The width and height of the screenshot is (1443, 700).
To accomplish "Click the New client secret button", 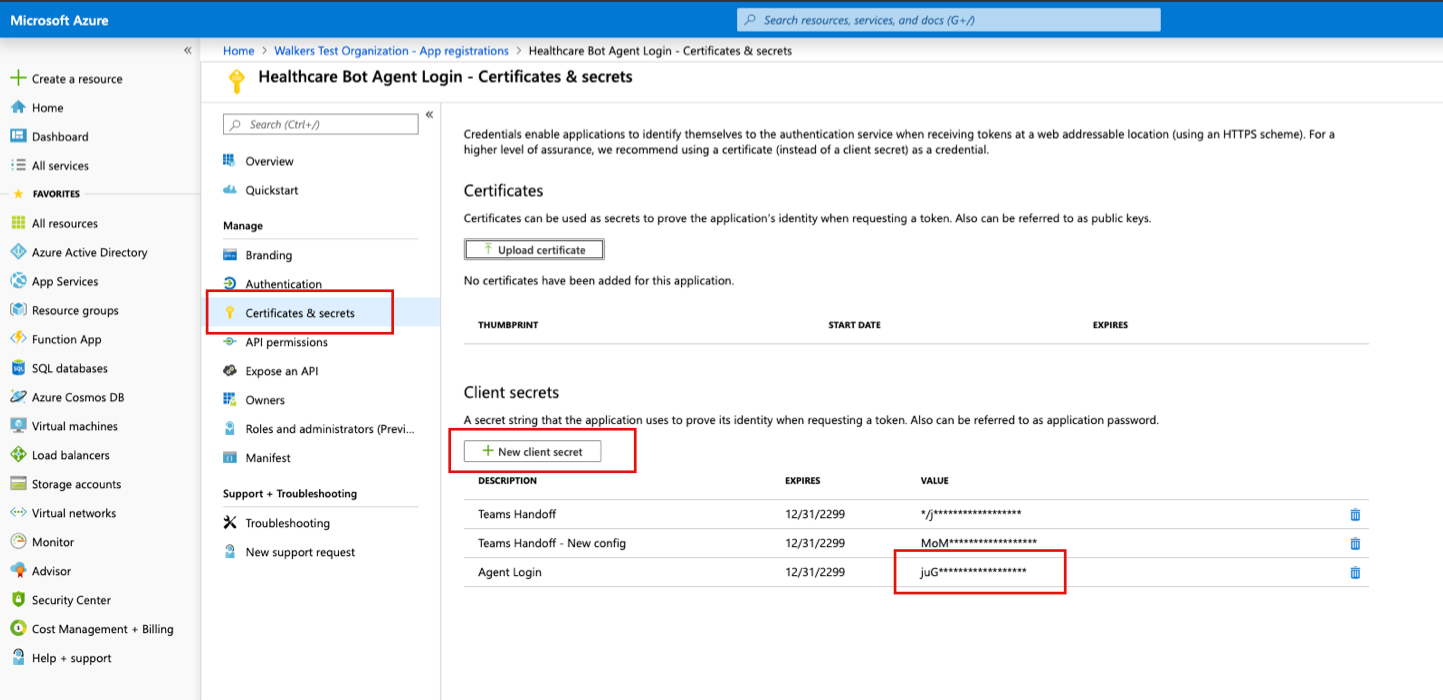I will pyautogui.click(x=531, y=451).
